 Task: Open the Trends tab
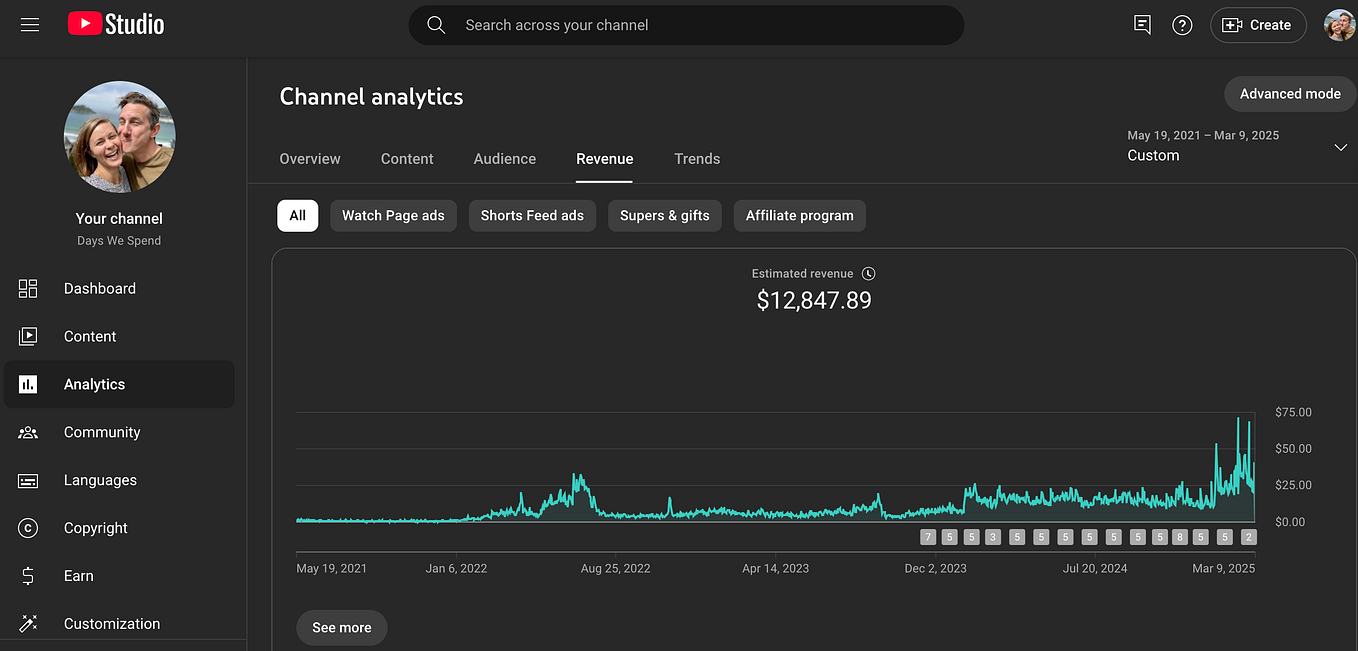[697, 158]
